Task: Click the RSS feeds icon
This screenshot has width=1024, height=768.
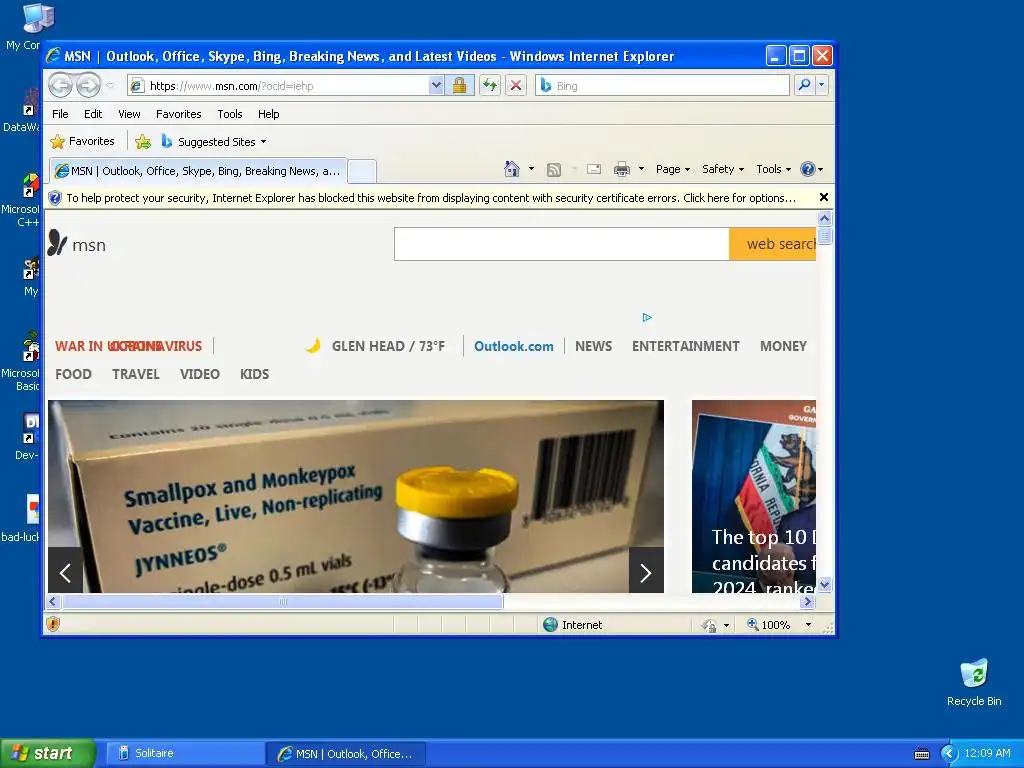Action: click(554, 170)
